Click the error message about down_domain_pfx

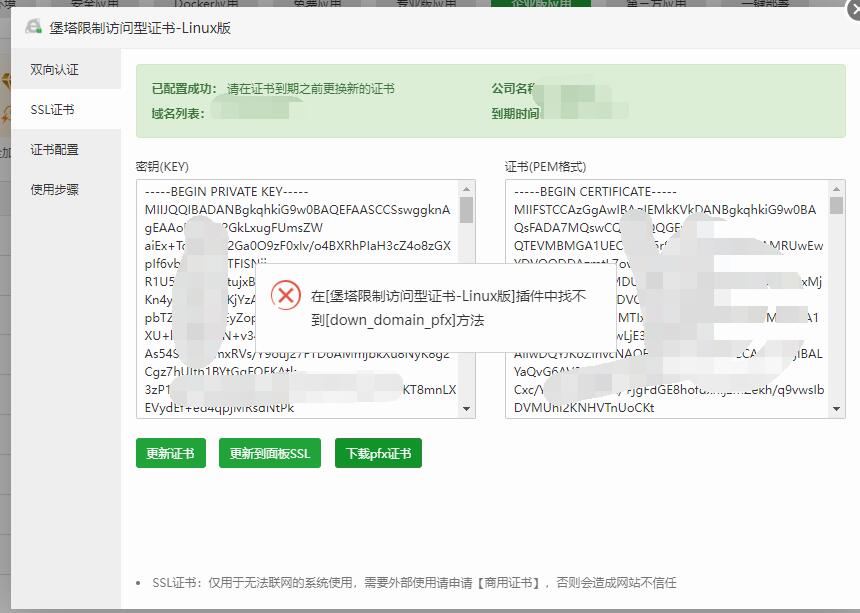pos(449,308)
